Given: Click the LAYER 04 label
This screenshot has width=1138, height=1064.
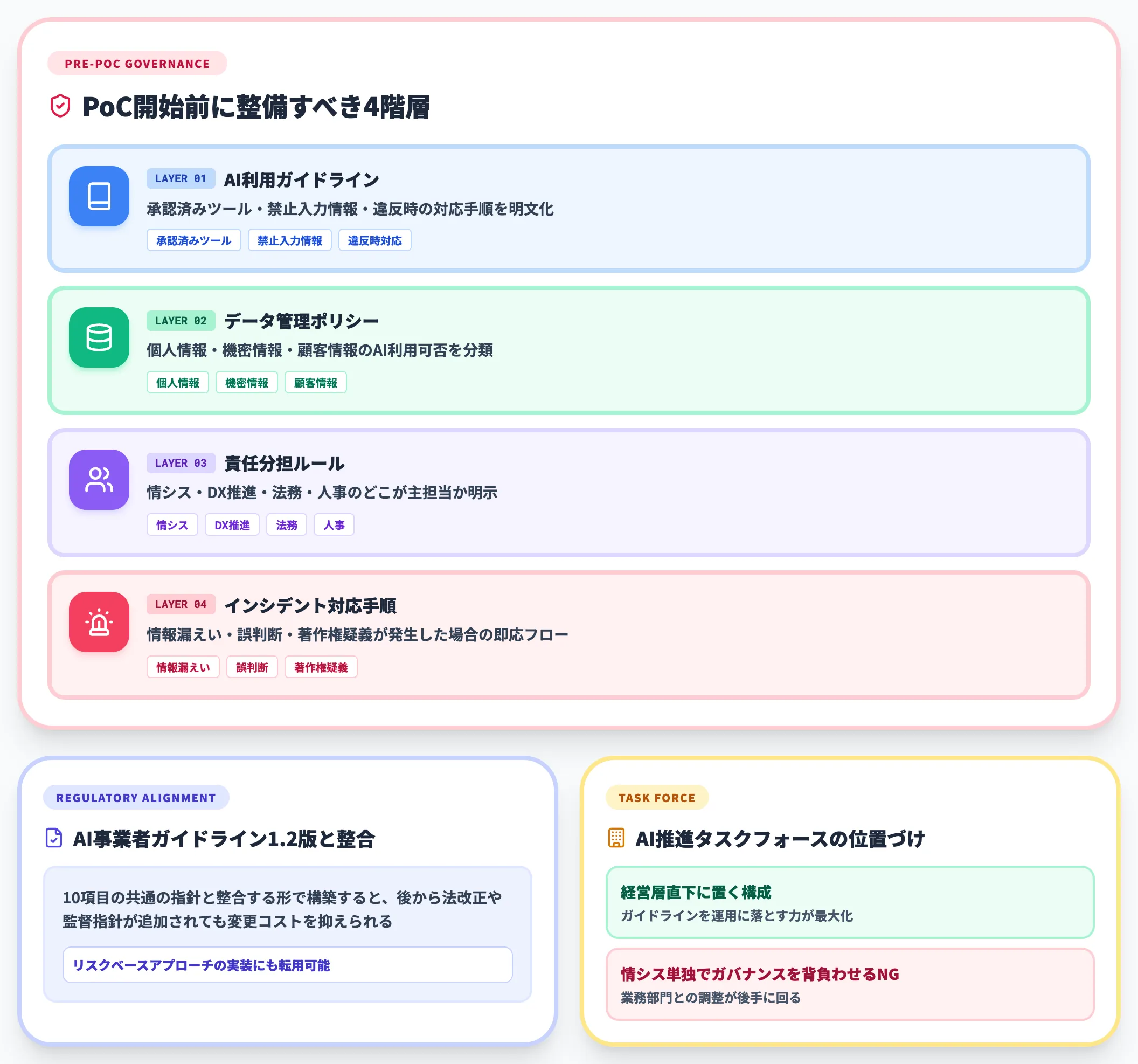Looking at the screenshot, I should (181, 604).
